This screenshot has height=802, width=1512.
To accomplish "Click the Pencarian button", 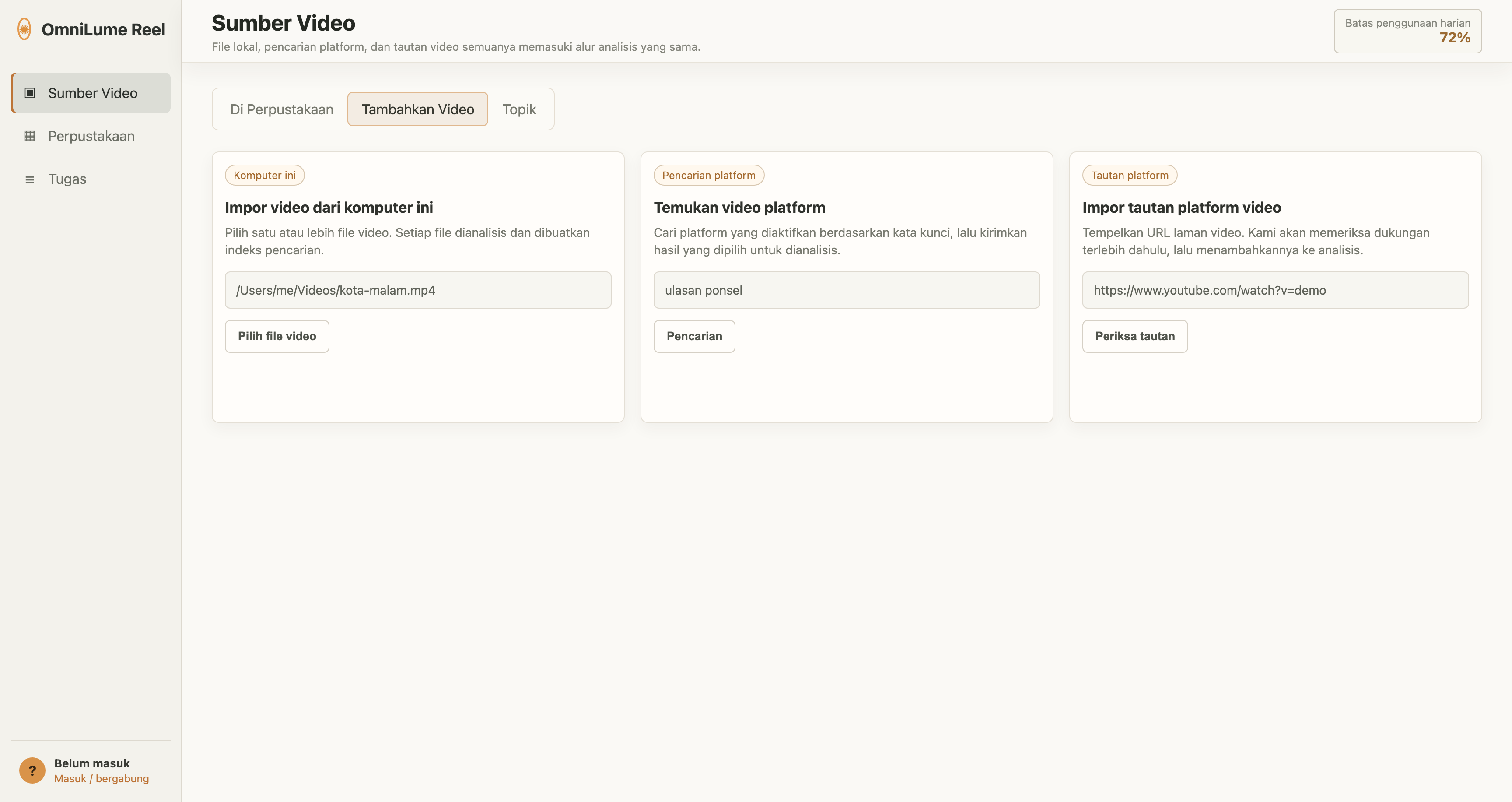I will pyautogui.click(x=694, y=336).
